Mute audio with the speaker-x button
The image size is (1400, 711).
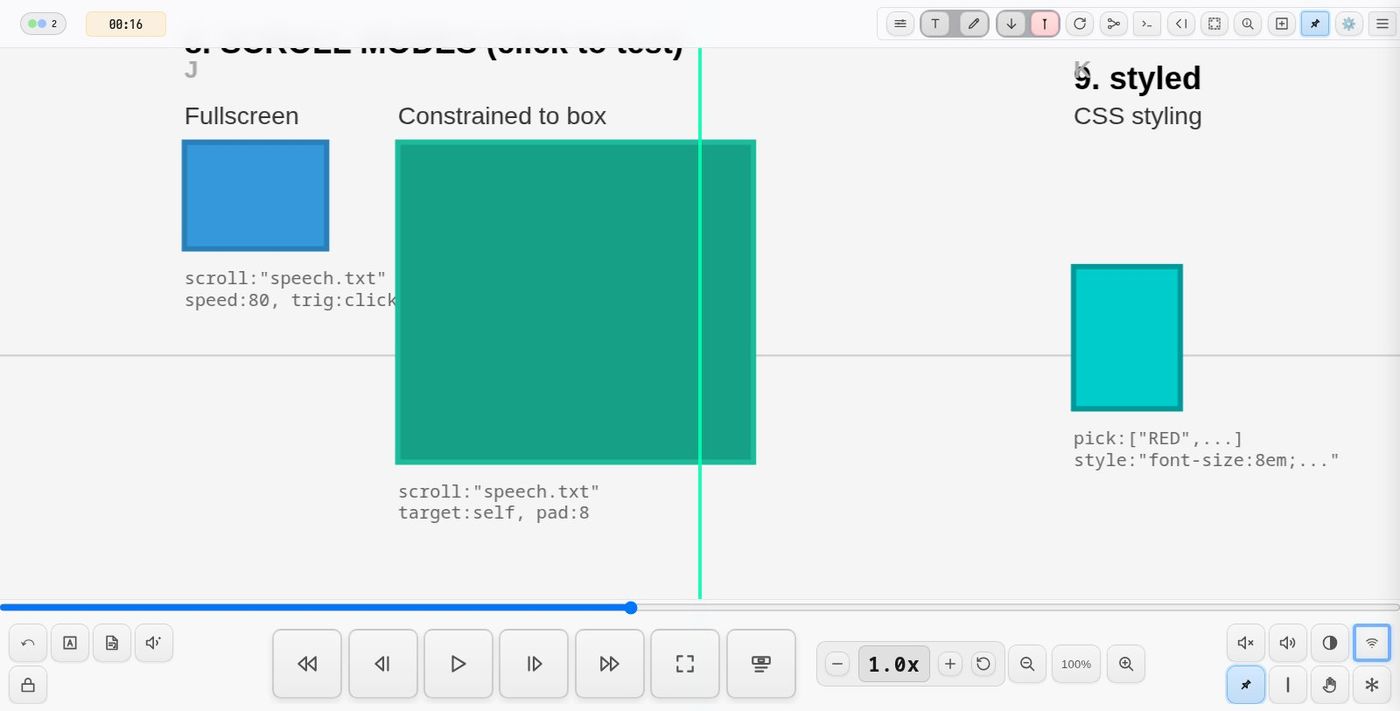[1246, 643]
